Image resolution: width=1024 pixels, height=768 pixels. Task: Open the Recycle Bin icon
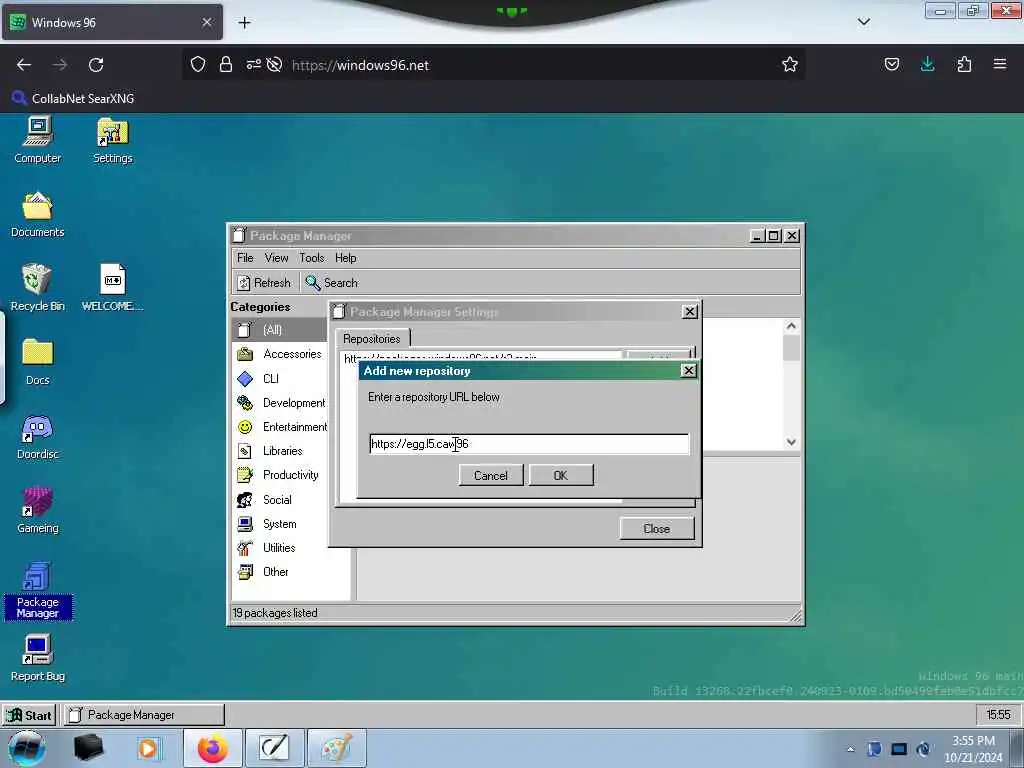click(x=37, y=287)
